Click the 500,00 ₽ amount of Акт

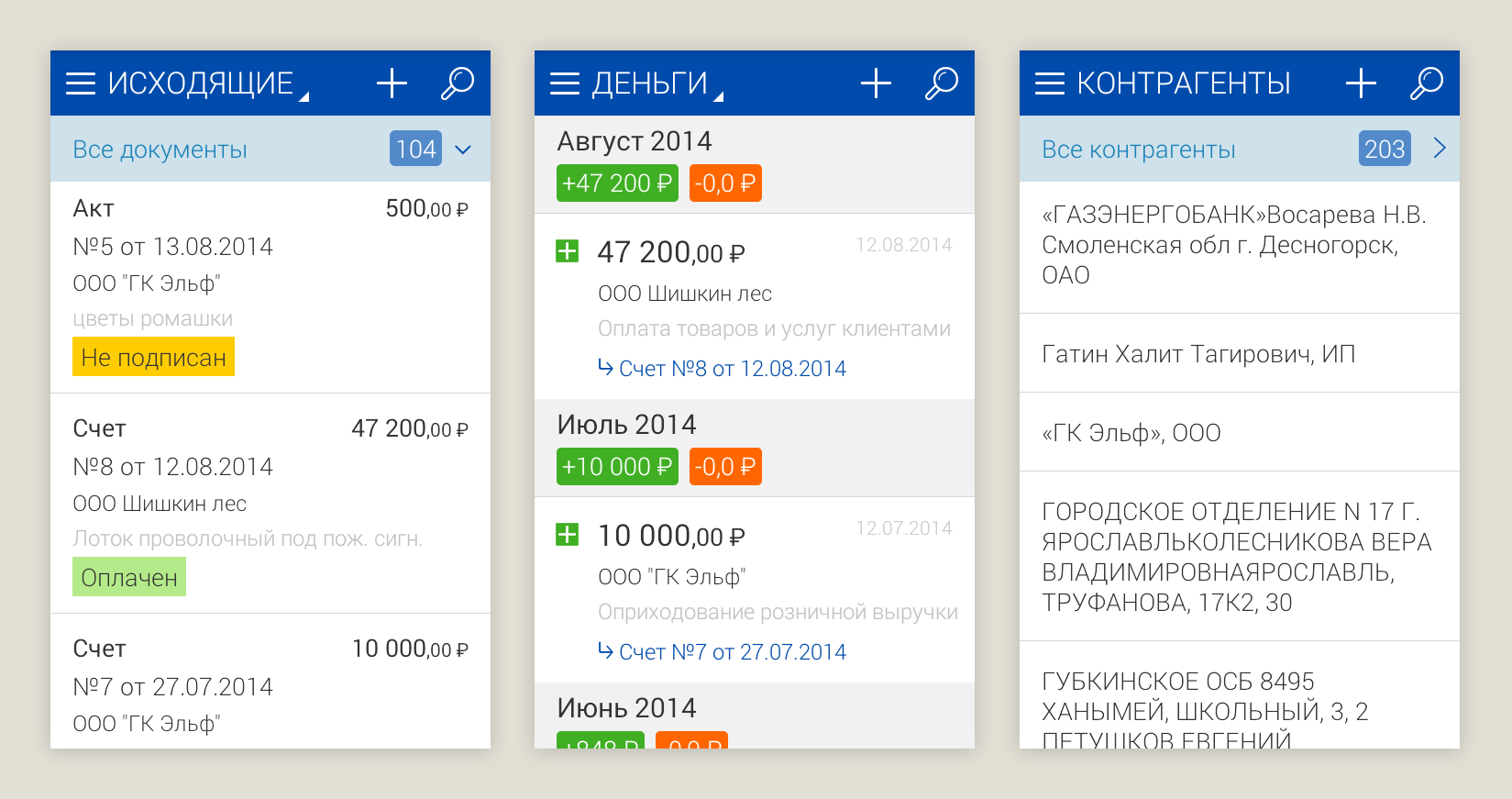(x=426, y=209)
